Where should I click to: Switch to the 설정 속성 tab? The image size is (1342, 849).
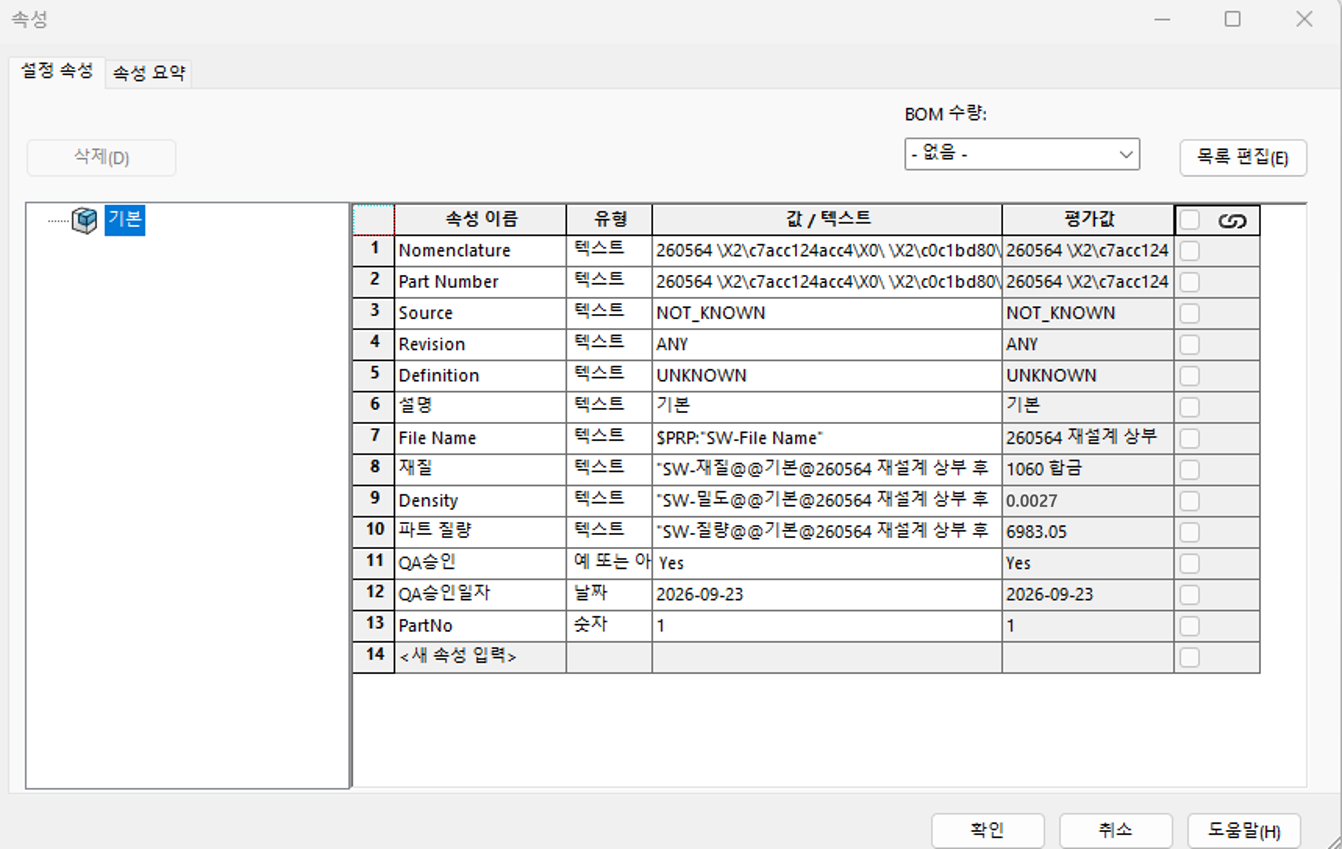pyautogui.click(x=57, y=71)
